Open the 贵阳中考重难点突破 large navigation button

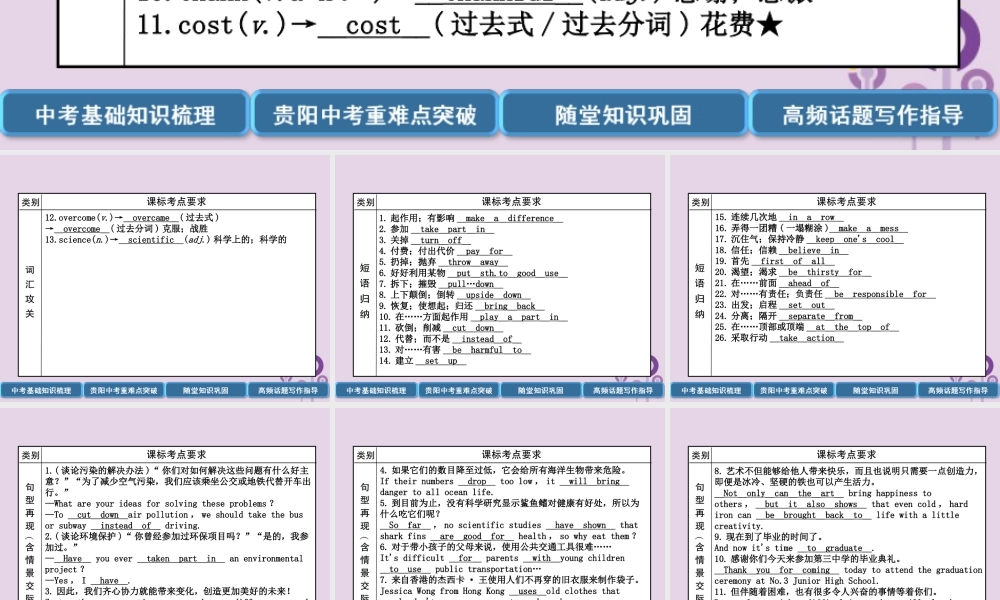[375, 114]
